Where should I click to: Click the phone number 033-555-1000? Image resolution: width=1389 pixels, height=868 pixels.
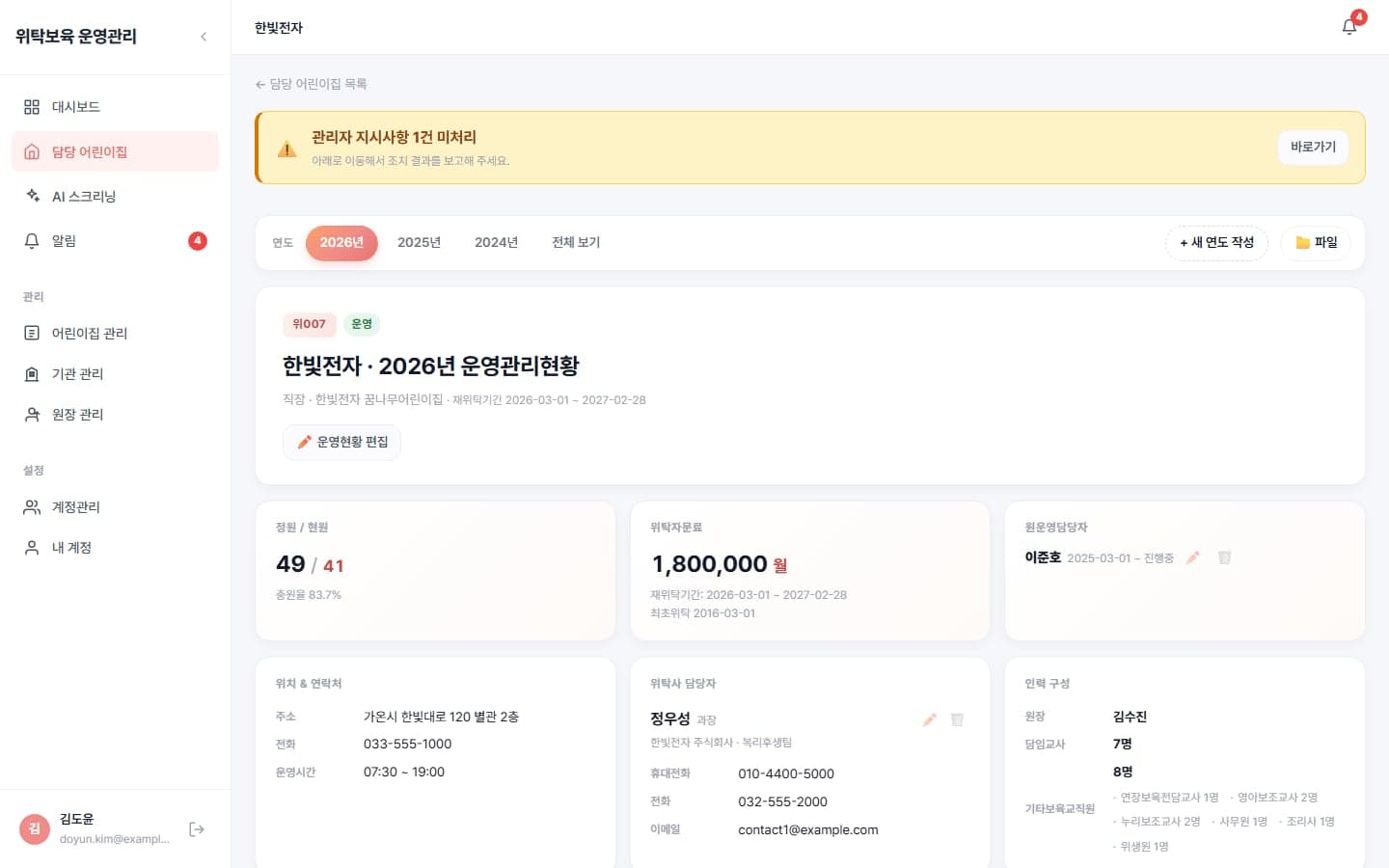click(407, 744)
